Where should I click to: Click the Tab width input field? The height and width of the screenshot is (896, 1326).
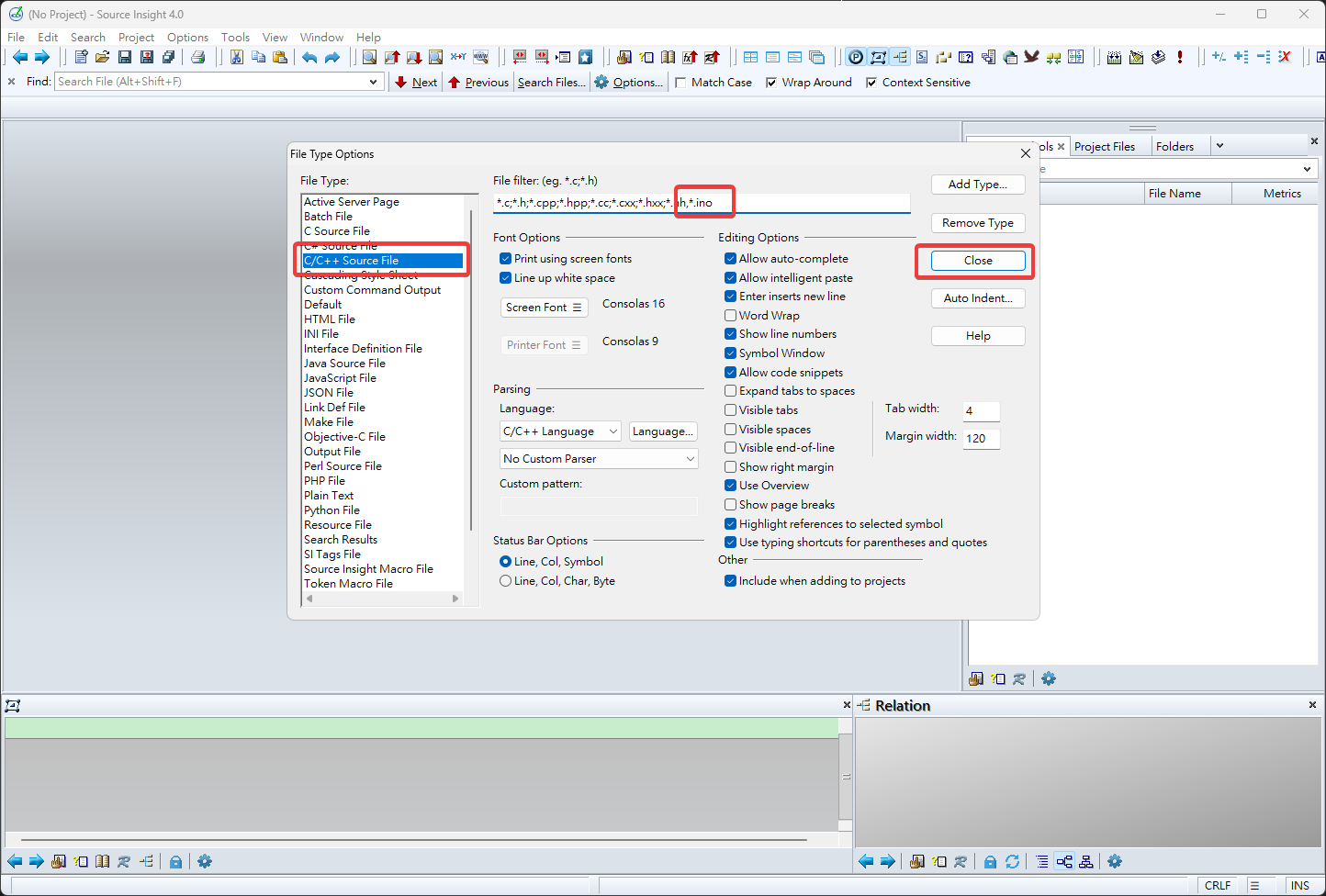click(x=981, y=411)
